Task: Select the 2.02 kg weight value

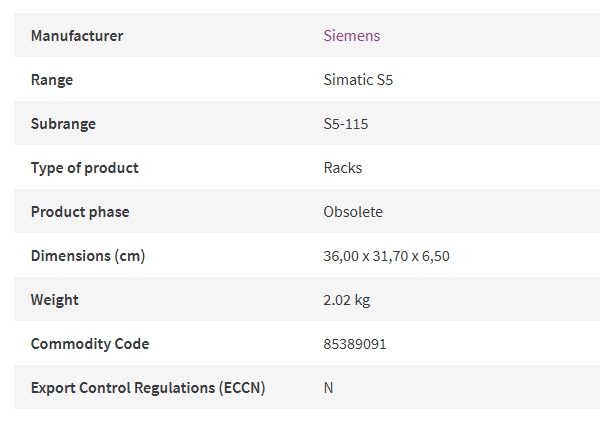Action: [347, 300]
